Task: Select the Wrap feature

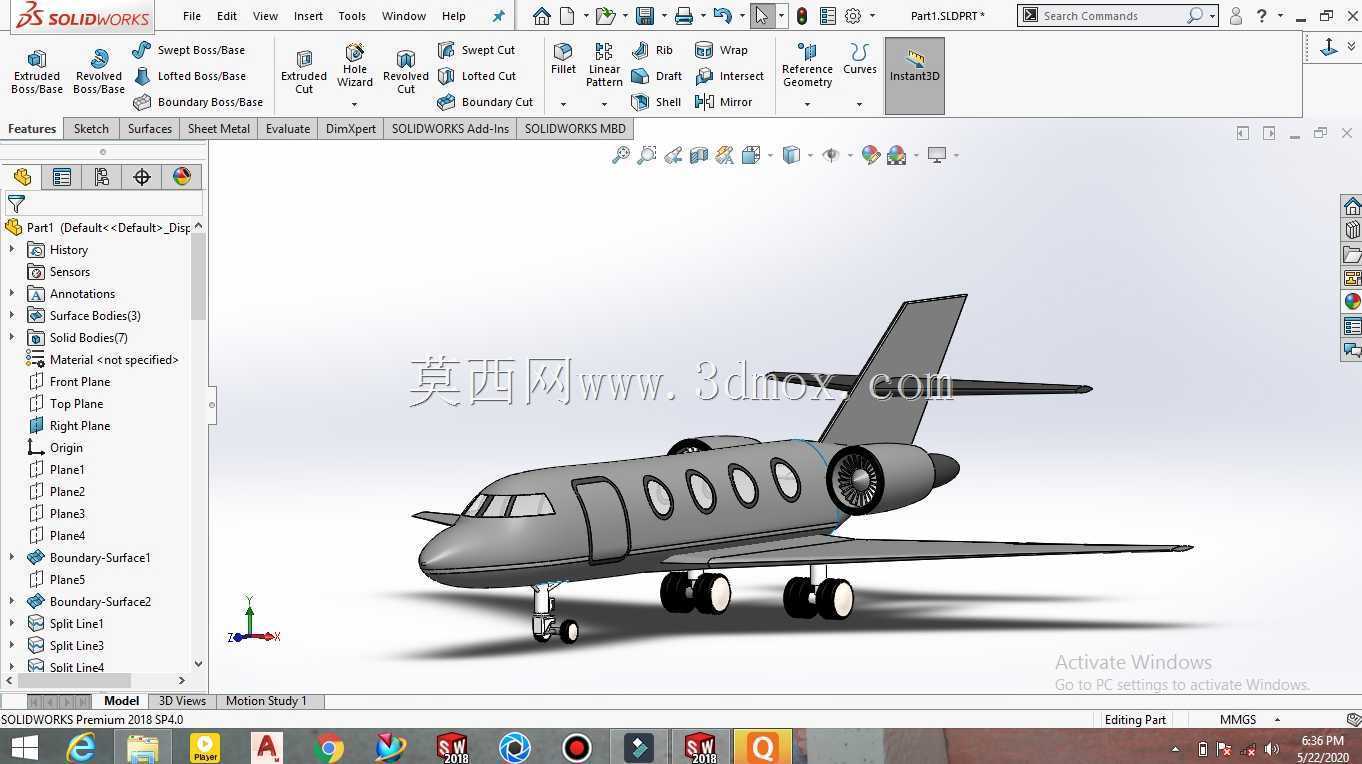Action: point(721,50)
